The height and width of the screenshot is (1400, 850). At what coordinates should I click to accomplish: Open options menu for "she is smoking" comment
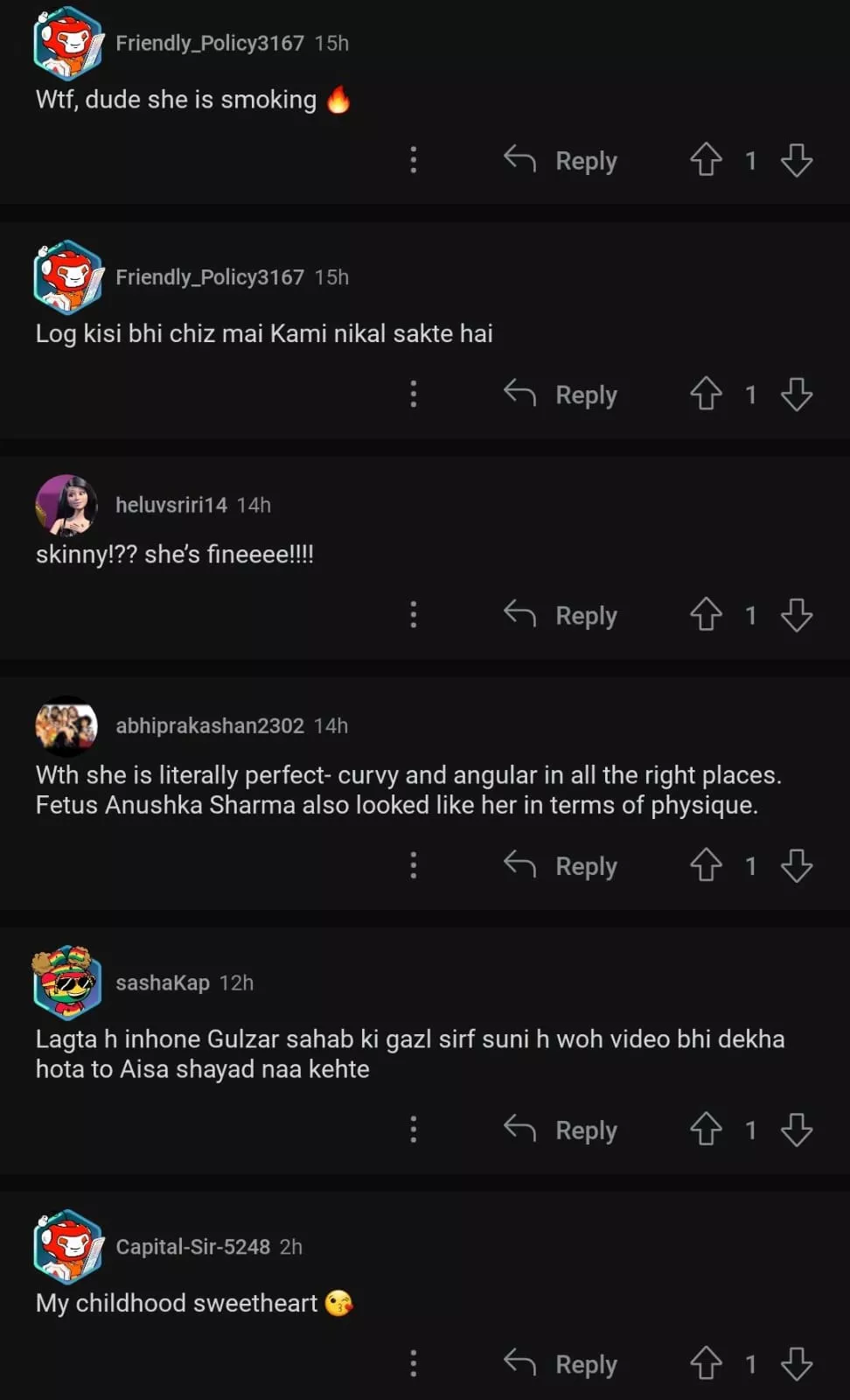pyautogui.click(x=414, y=160)
